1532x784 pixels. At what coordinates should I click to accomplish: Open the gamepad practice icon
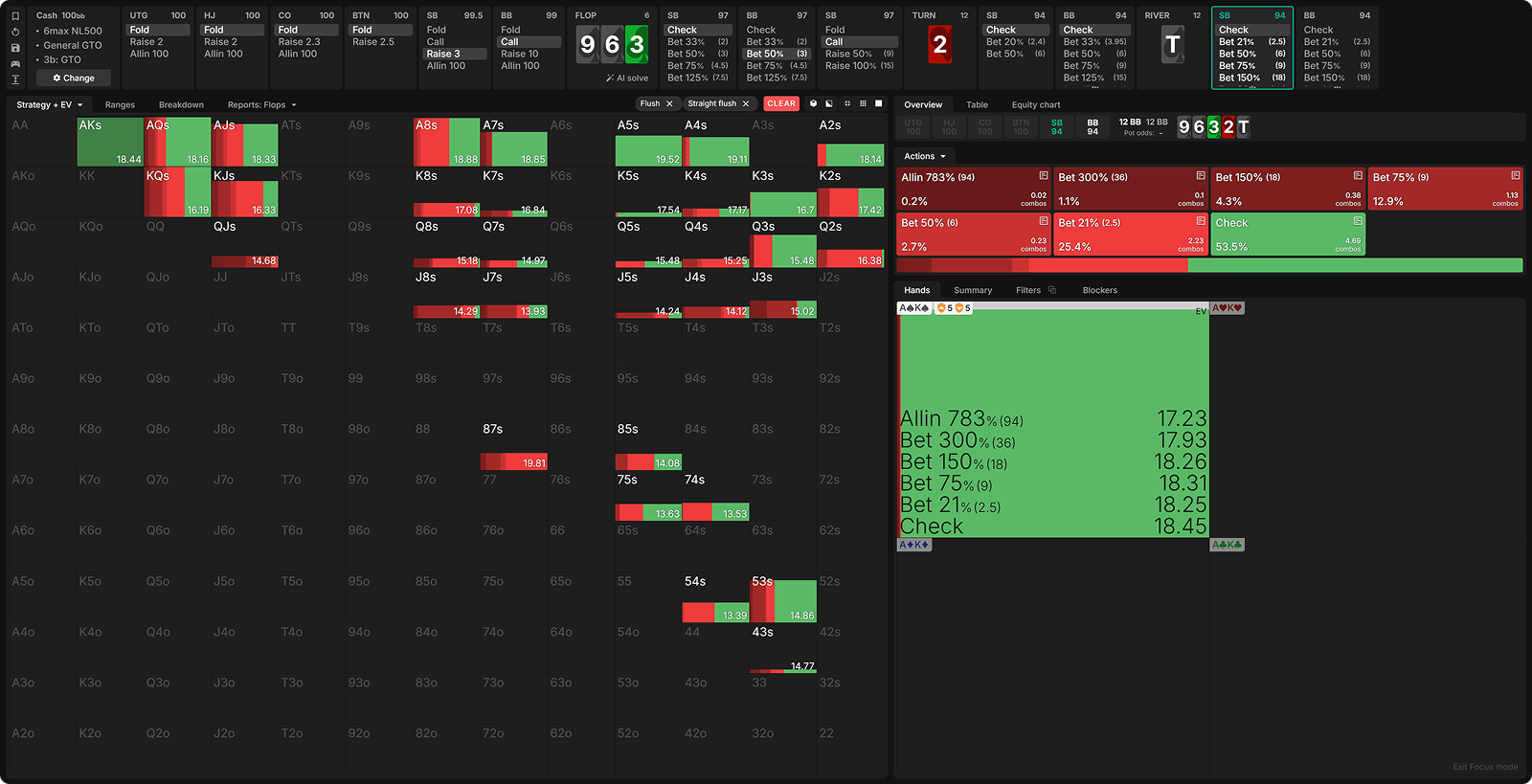[x=15, y=63]
